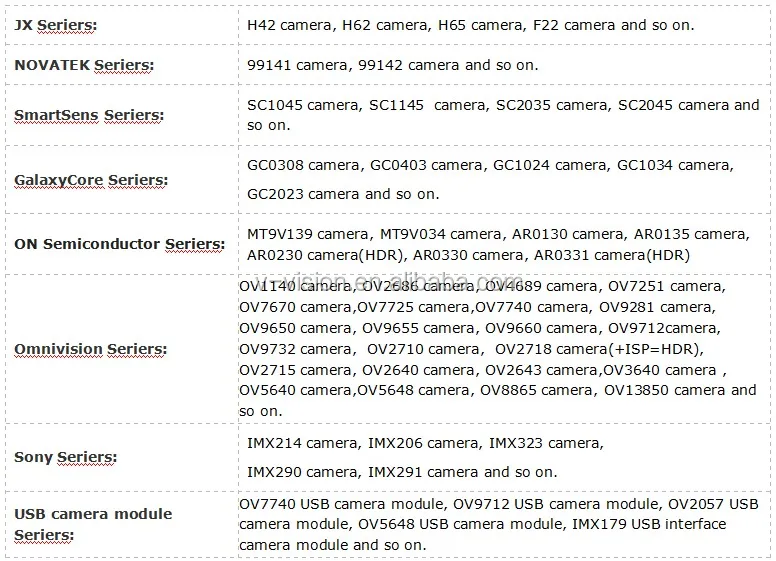Select AR0230 camera(HDR) text
The image size is (776, 561).
pos(326,256)
